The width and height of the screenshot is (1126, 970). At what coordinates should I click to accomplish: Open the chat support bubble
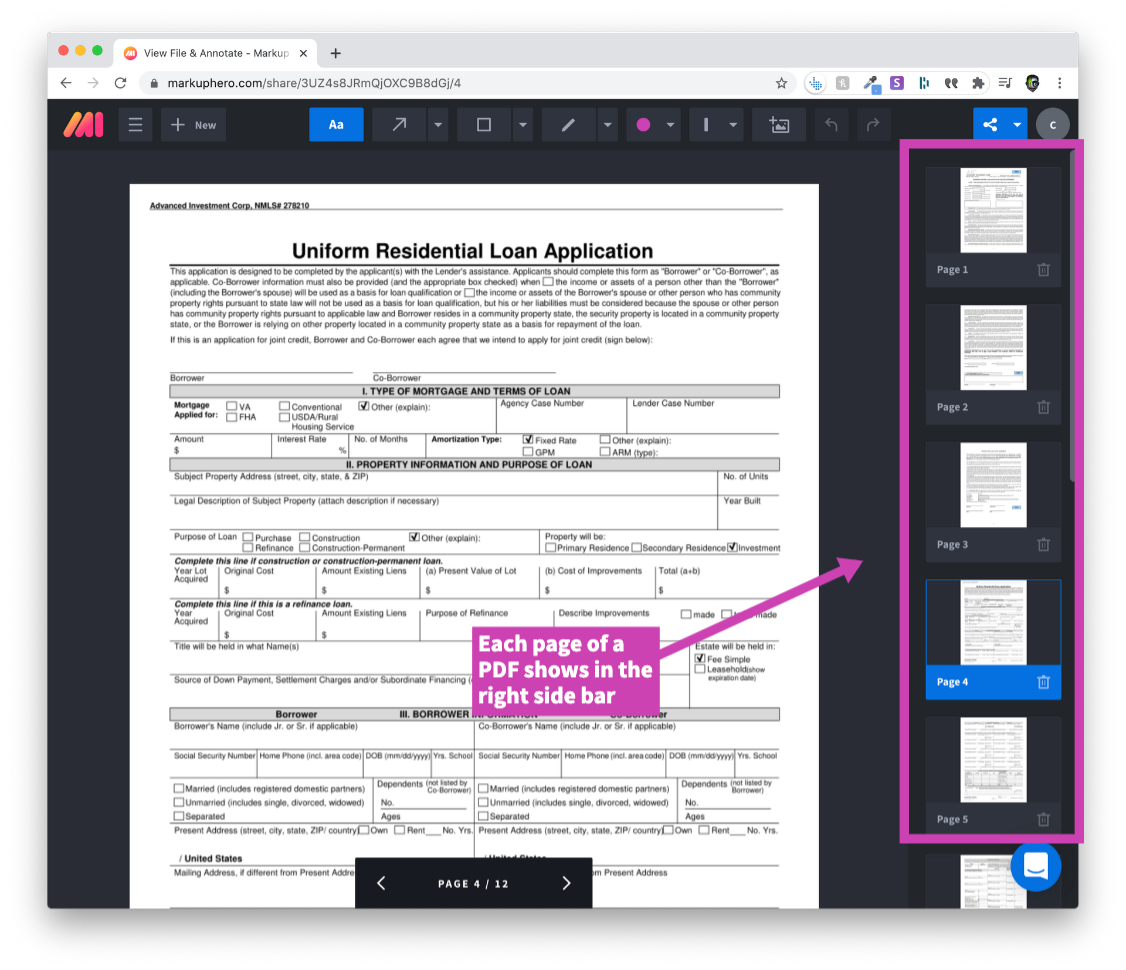(1036, 867)
